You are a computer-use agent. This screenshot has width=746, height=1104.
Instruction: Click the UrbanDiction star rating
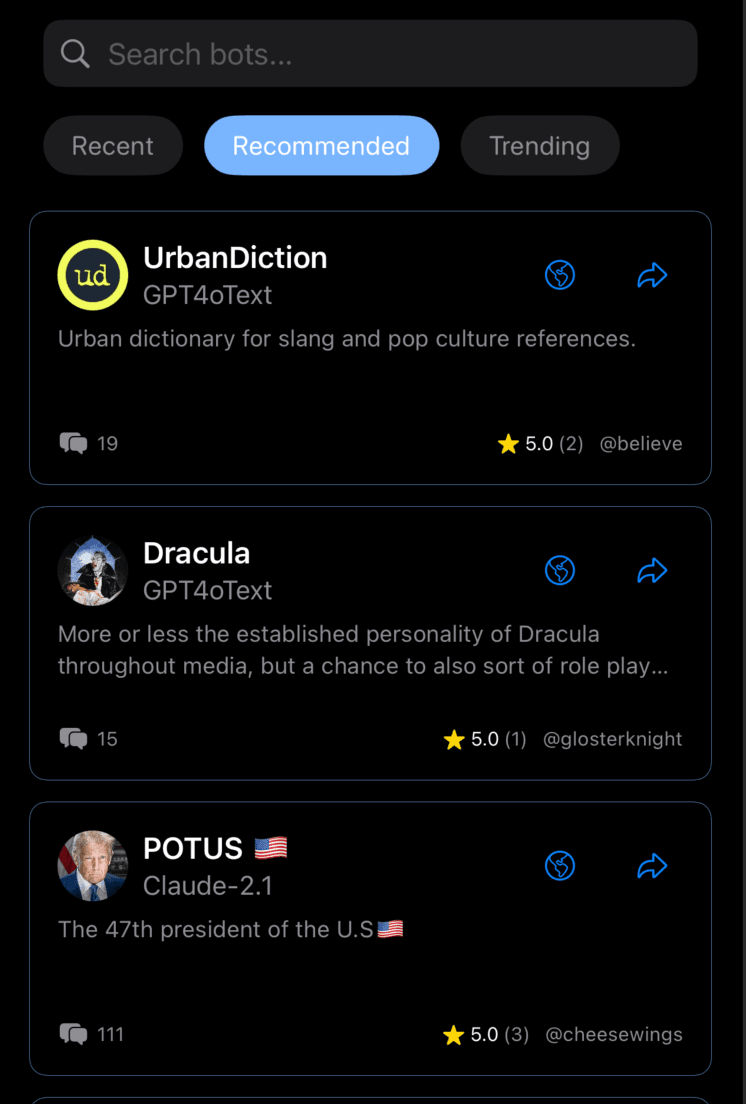point(539,443)
